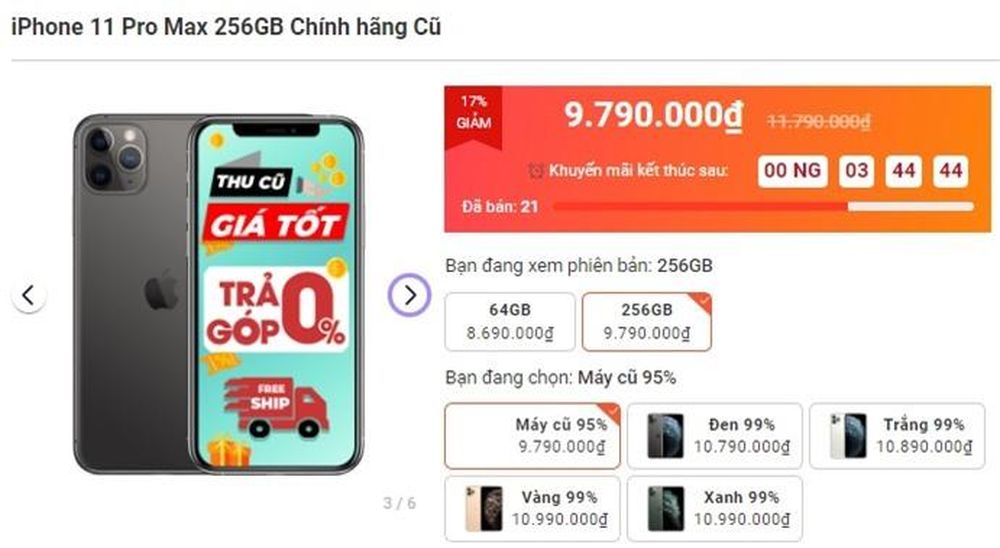Click the next image arrow
Viewport: 1000px width, 548px height.
[x=409, y=295]
